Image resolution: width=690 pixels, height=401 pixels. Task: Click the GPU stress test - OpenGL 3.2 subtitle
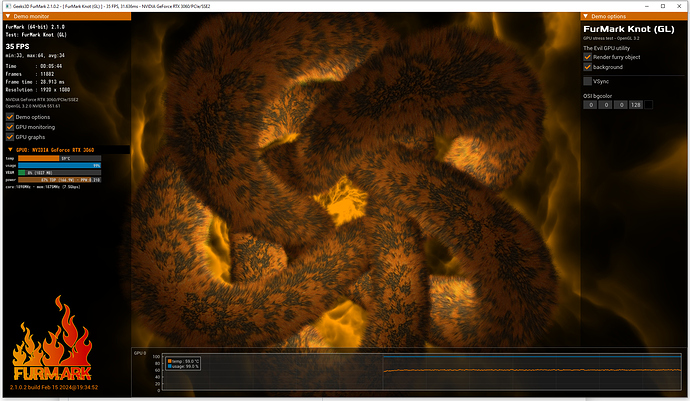tap(611, 39)
